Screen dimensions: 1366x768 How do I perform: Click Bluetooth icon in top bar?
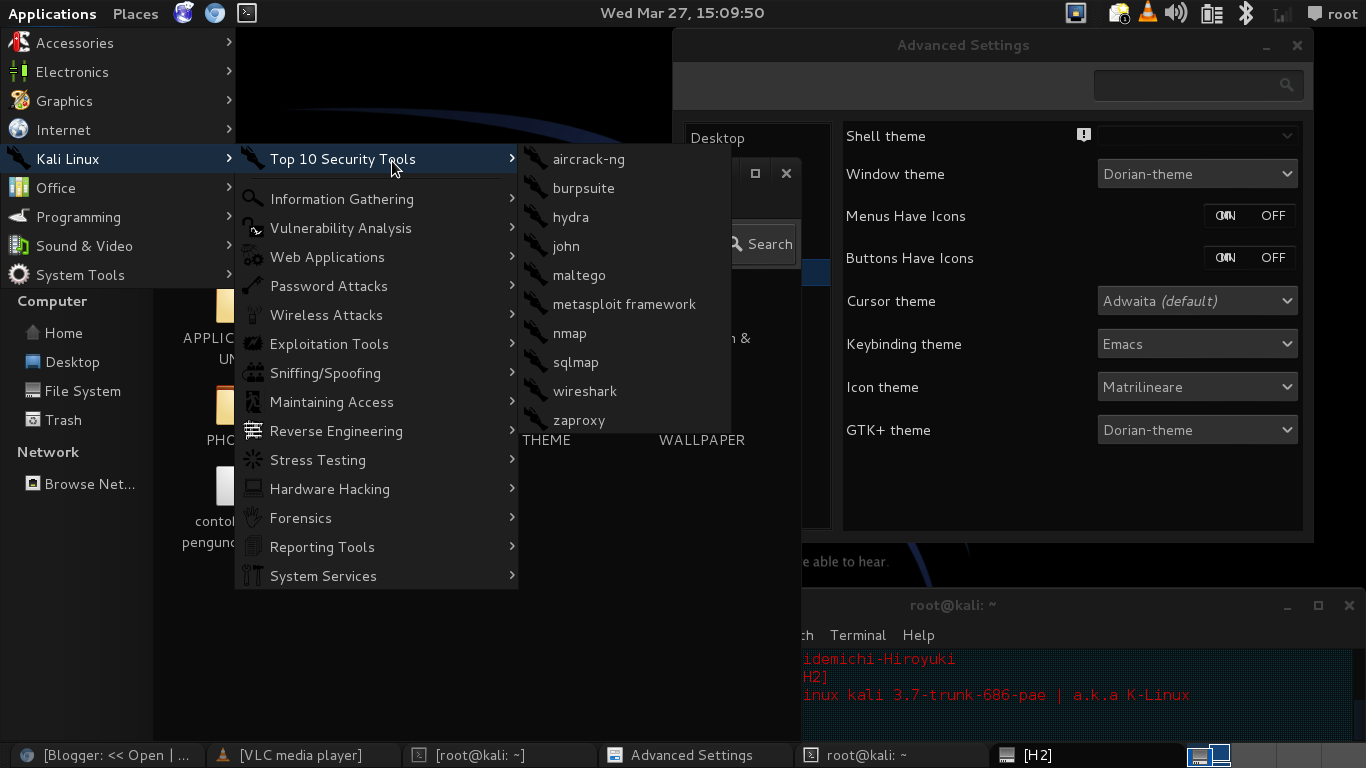click(x=1246, y=13)
